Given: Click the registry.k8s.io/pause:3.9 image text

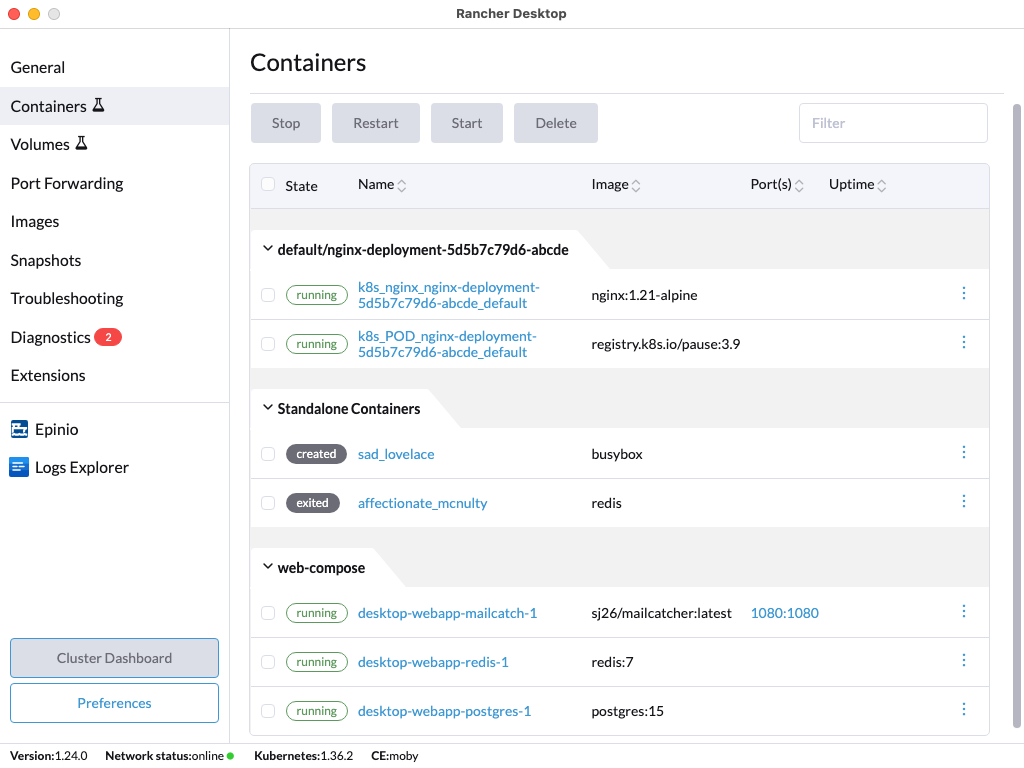Looking at the screenshot, I should pyautogui.click(x=665, y=344).
